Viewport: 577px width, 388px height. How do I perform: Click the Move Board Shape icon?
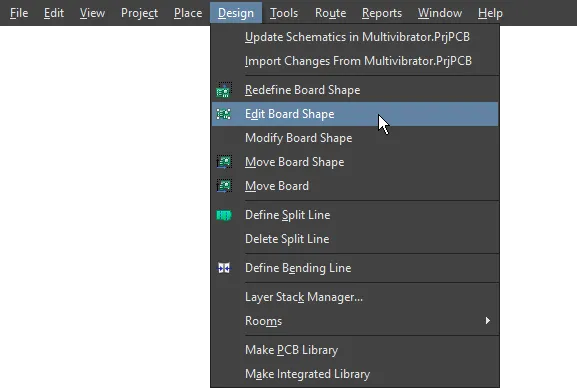224,162
